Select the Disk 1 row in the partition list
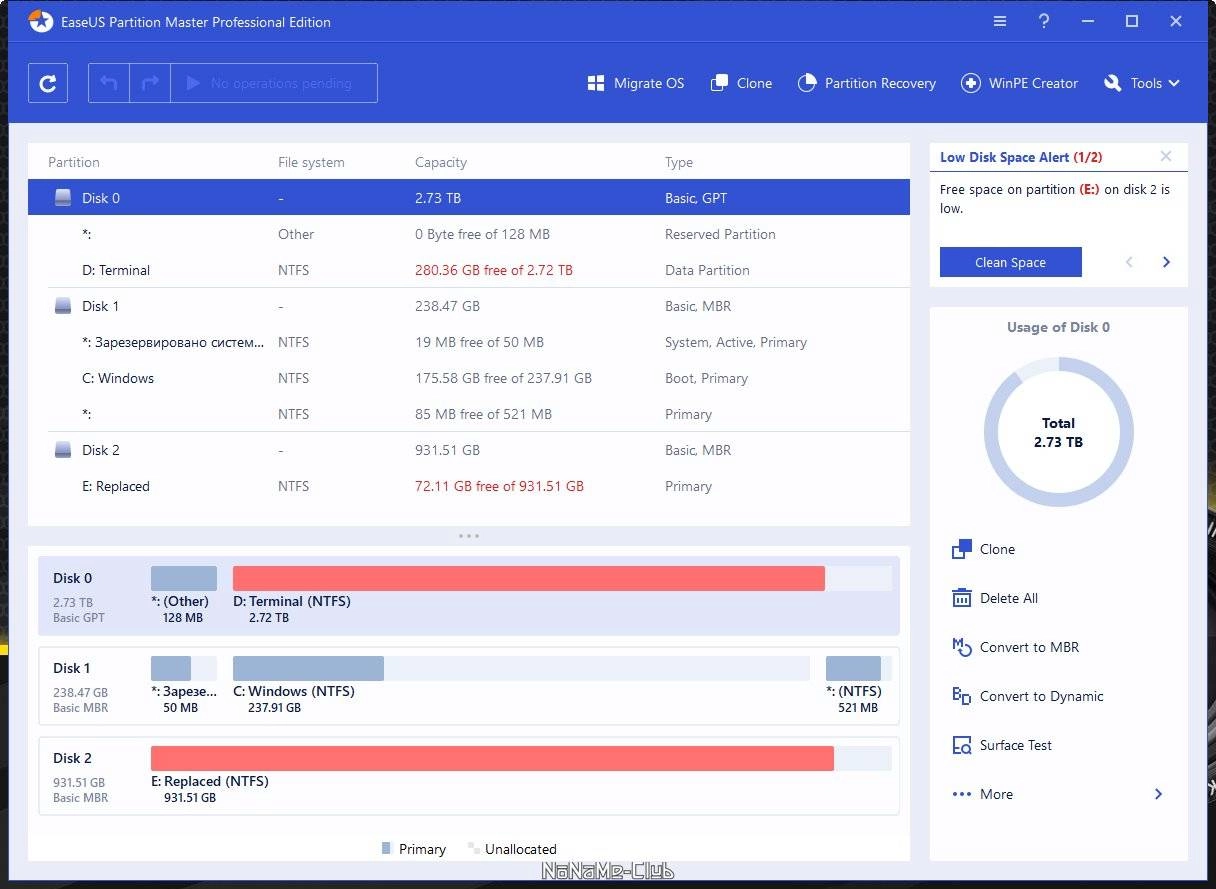Screen dimensions: 1216x889 (469, 306)
